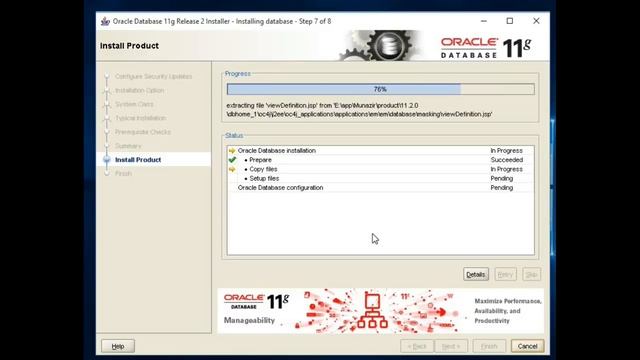Screen dimensions: 640x360
Task: Click the Pending status of Oracle Database configuration
Action: [502, 188]
